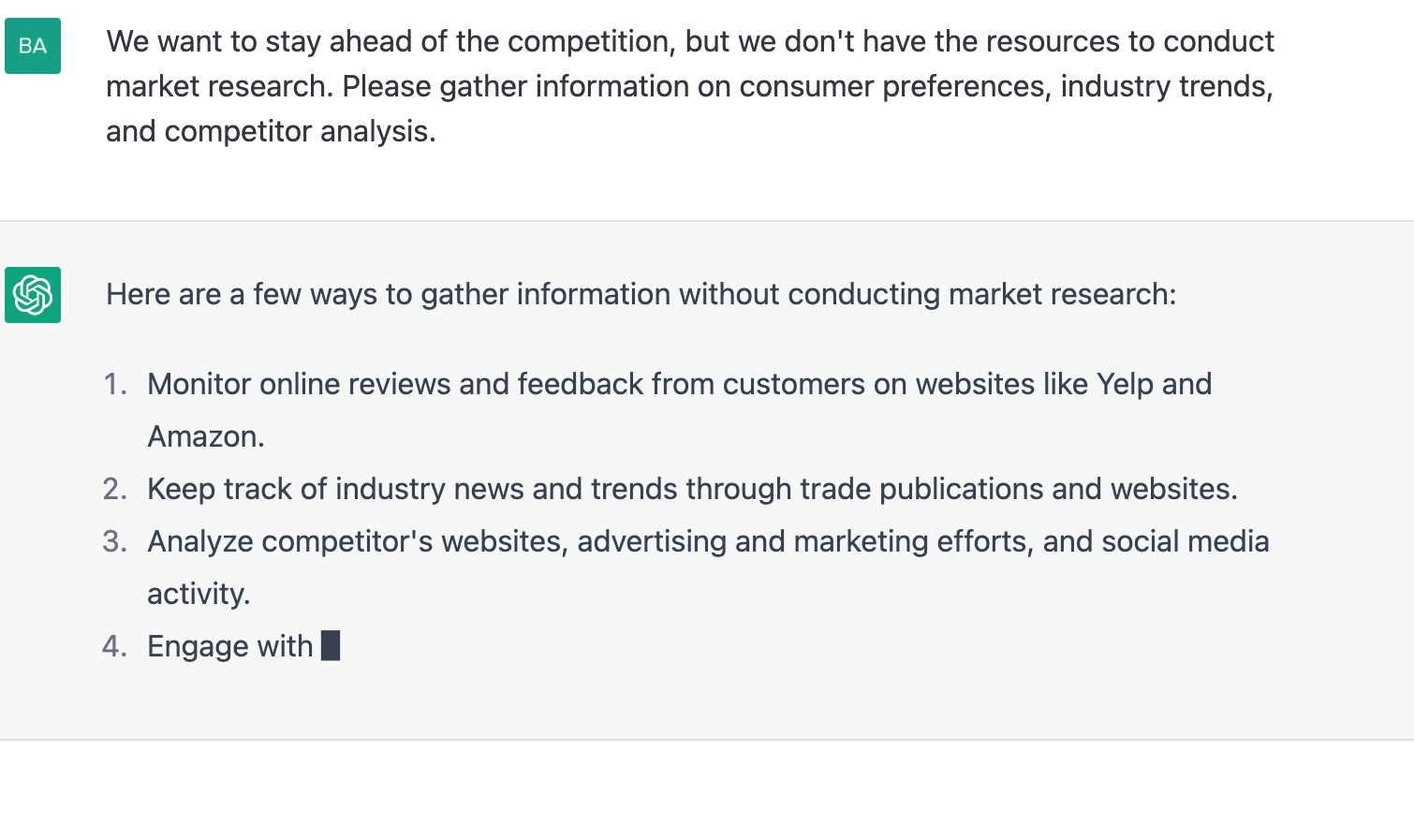
Task: Click the "Engage with" list item text
Action: 230,646
